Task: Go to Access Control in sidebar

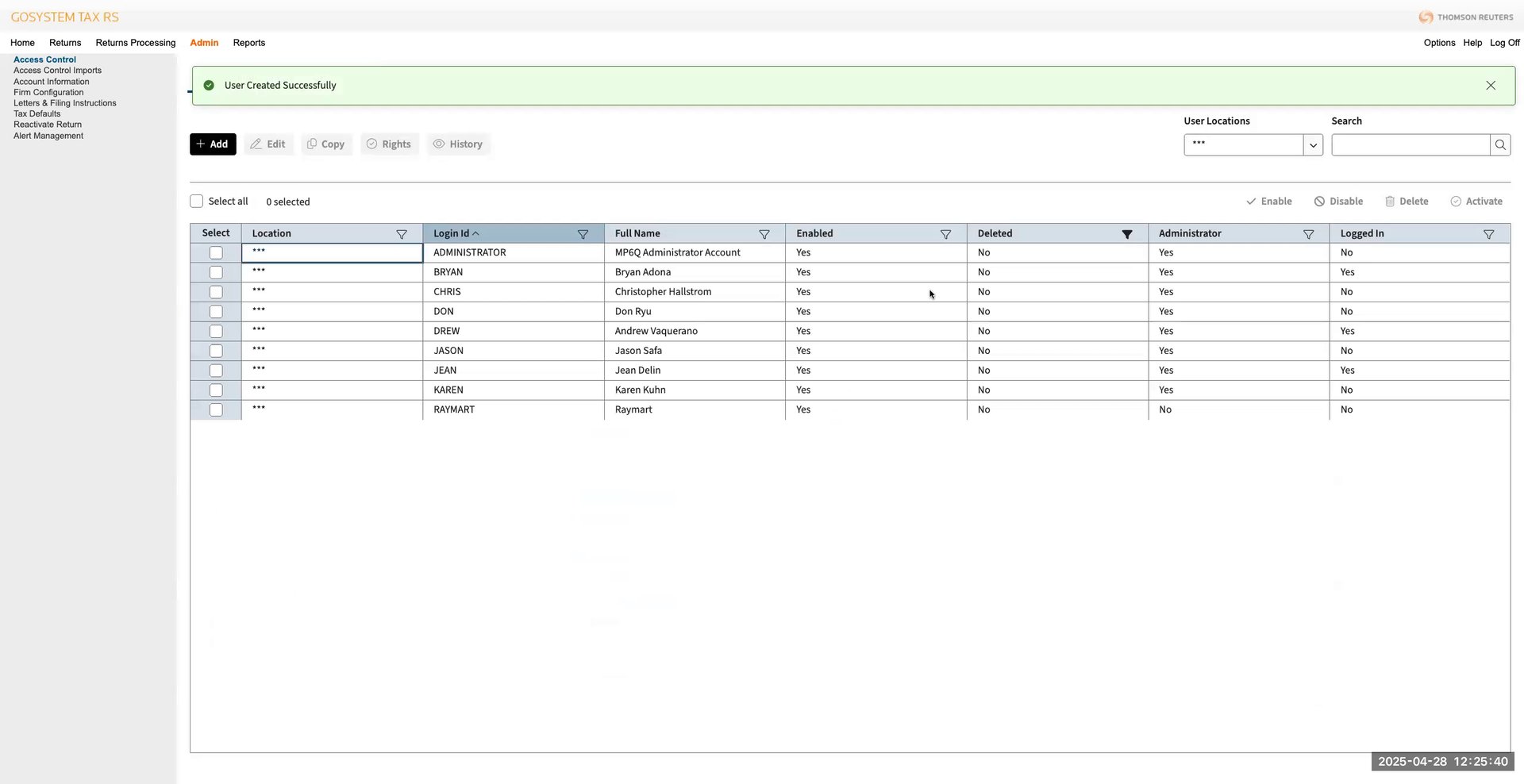Action: point(44,60)
